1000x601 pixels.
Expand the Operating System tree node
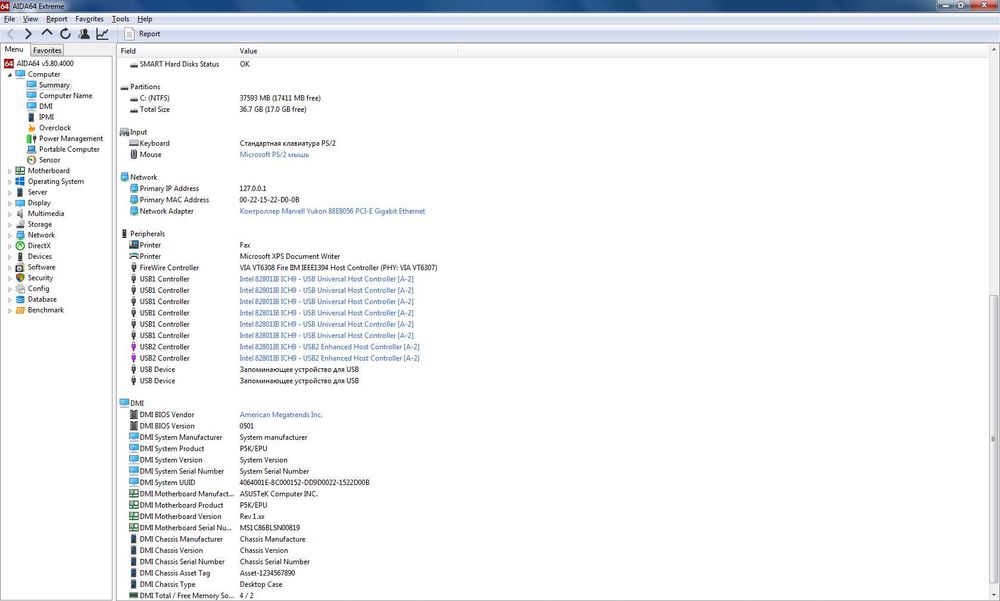[x=10, y=182]
